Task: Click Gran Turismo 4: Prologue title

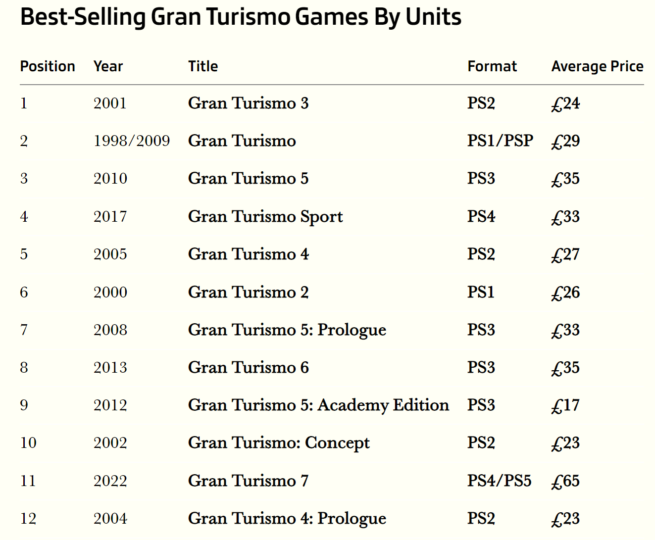Action: pos(287,519)
